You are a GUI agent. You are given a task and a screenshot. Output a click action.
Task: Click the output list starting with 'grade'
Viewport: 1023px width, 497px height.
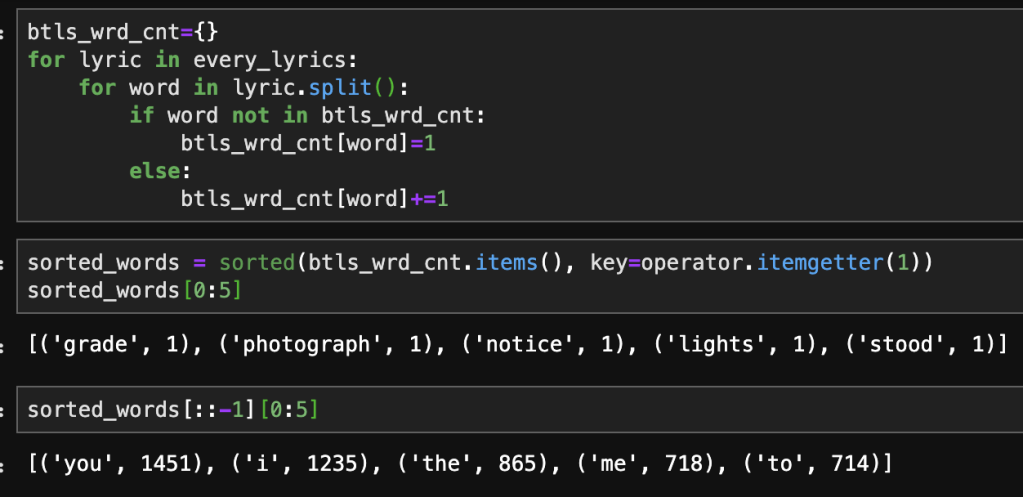517,345
